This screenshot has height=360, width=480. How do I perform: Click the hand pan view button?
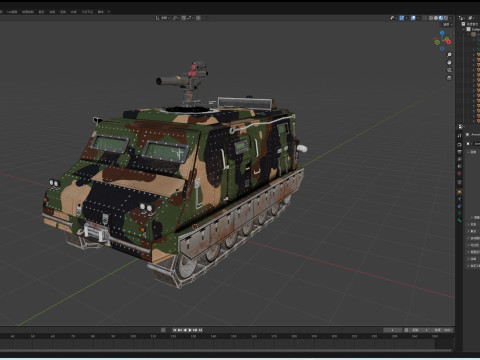449,62
